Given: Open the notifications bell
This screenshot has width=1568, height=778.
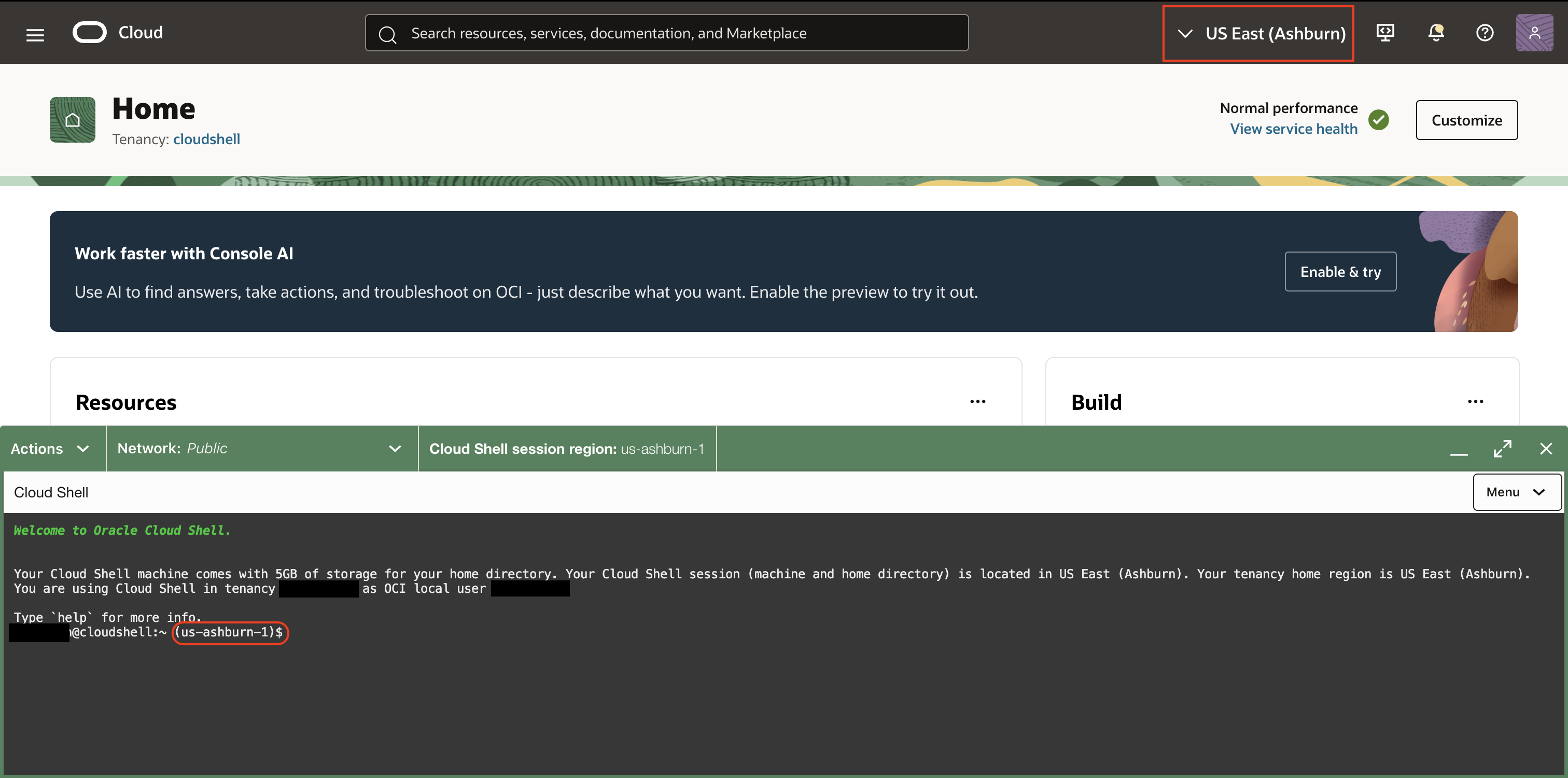Looking at the screenshot, I should (1436, 32).
